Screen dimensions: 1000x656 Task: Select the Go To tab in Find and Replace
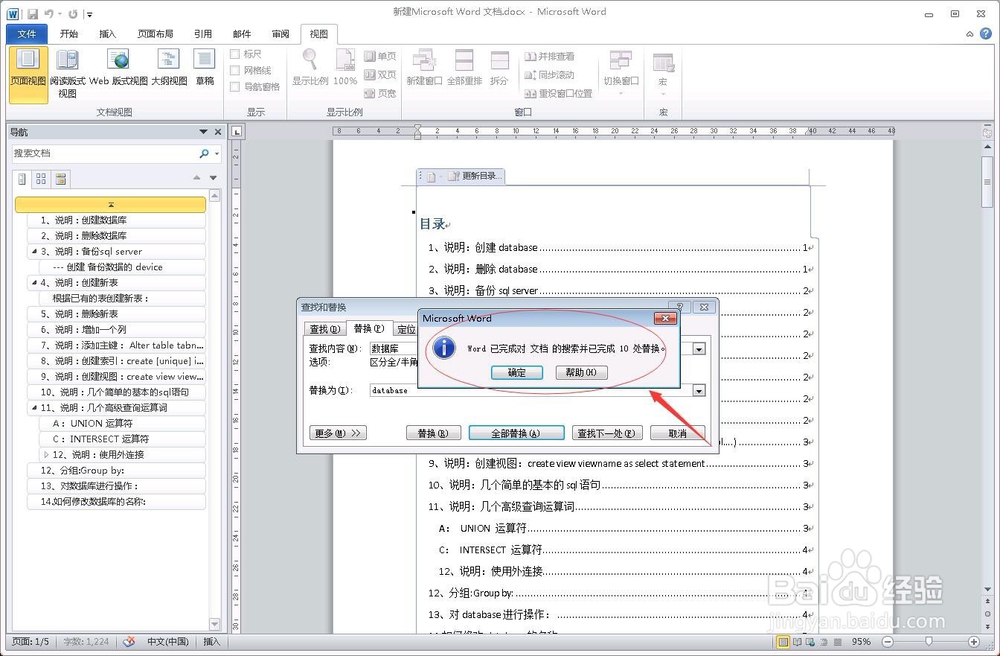click(406, 329)
